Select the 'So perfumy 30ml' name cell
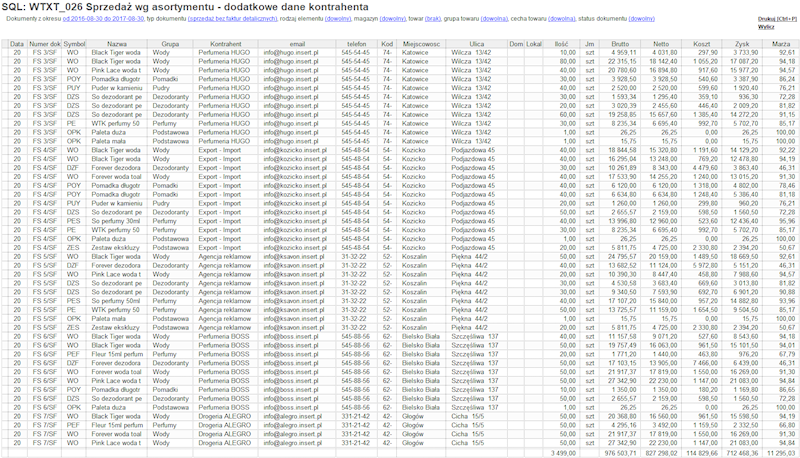Viewport: 800px width, 458px height. (x=117, y=221)
